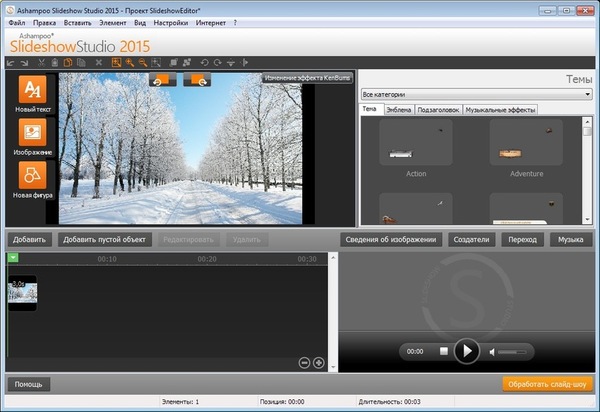
Task: Click the Stop playback square
Action: pyautogui.click(x=444, y=351)
